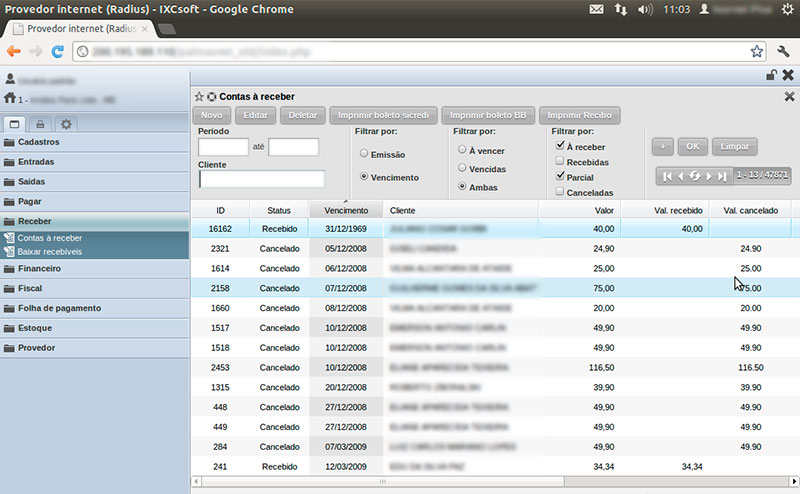
Task: Go to previous page of records
Action: click(680, 177)
